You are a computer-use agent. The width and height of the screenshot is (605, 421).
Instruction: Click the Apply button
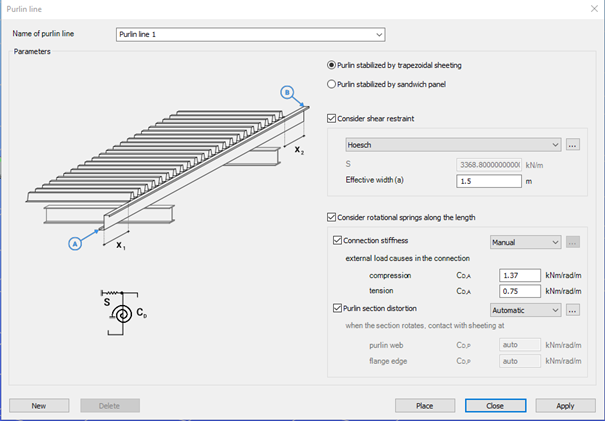565,406
